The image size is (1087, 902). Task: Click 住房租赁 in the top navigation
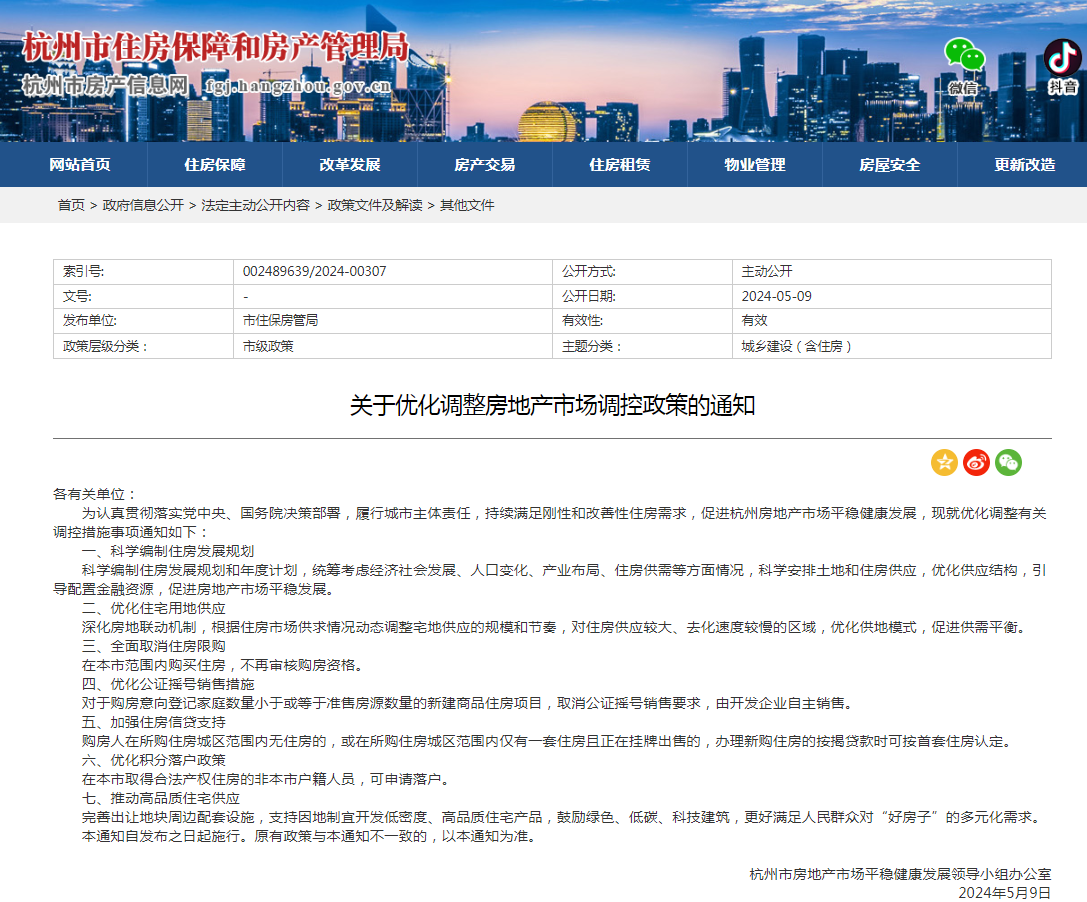pos(620,165)
